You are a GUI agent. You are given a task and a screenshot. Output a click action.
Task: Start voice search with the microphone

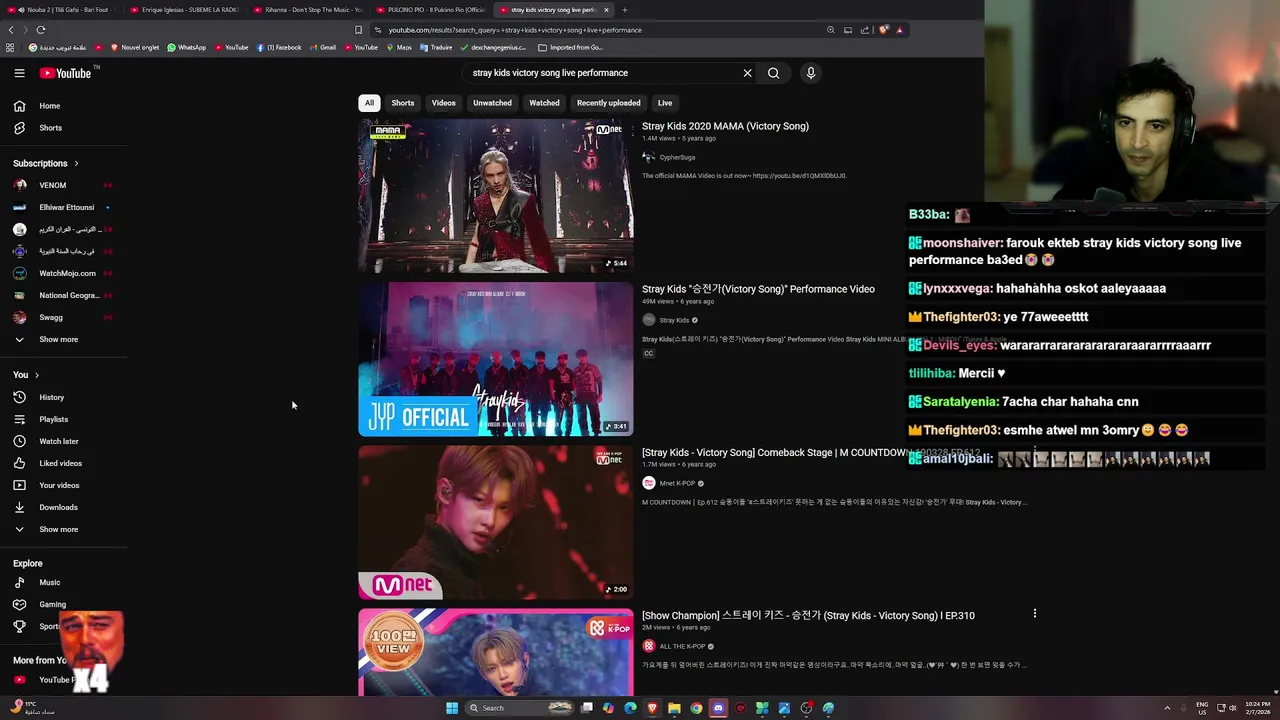click(811, 73)
